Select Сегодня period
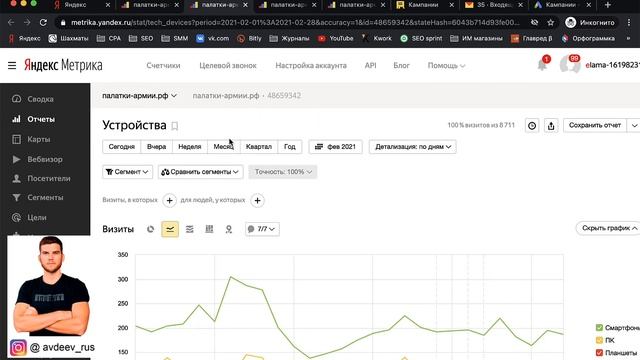 (x=122, y=147)
